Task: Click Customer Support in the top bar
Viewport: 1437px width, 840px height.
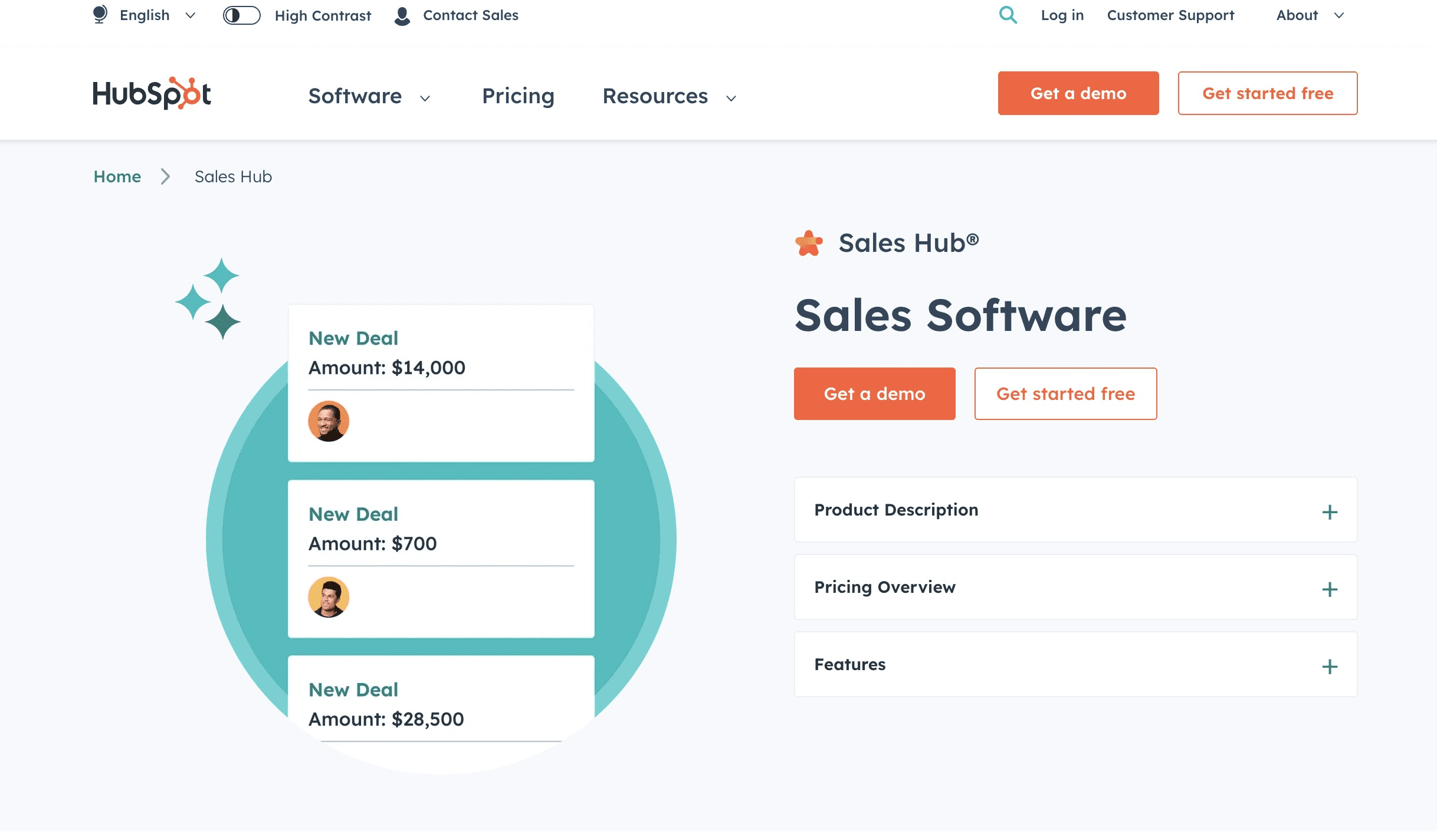Action: (1171, 15)
